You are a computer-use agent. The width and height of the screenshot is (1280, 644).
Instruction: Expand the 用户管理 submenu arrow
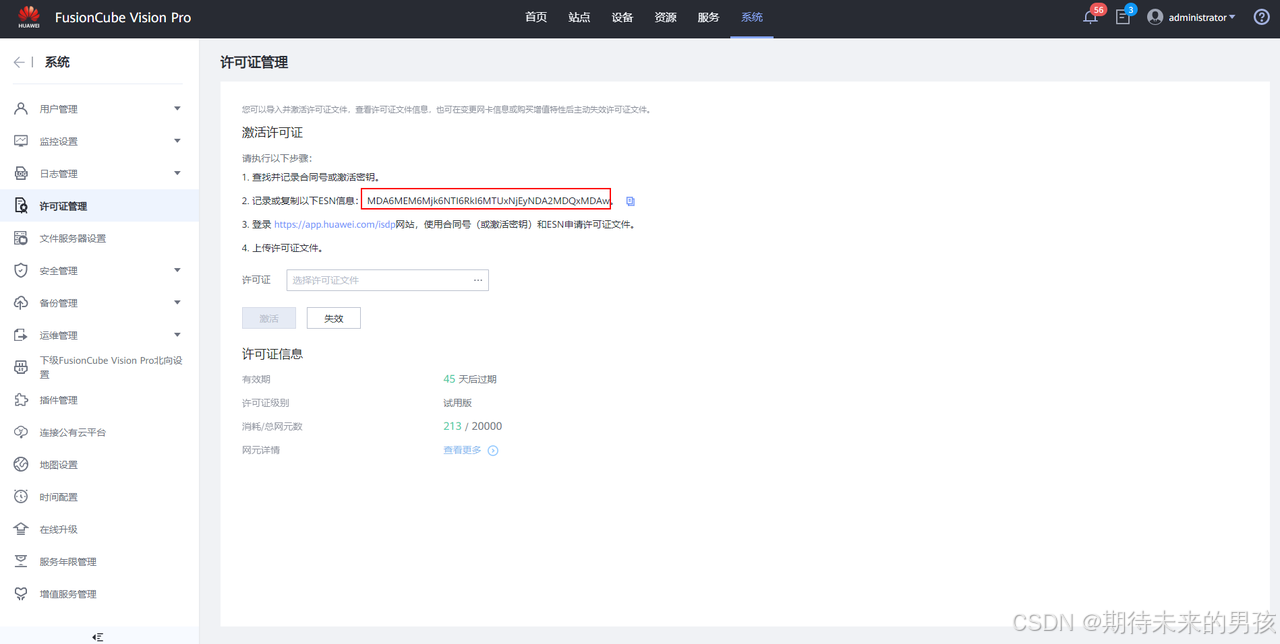pyautogui.click(x=177, y=108)
